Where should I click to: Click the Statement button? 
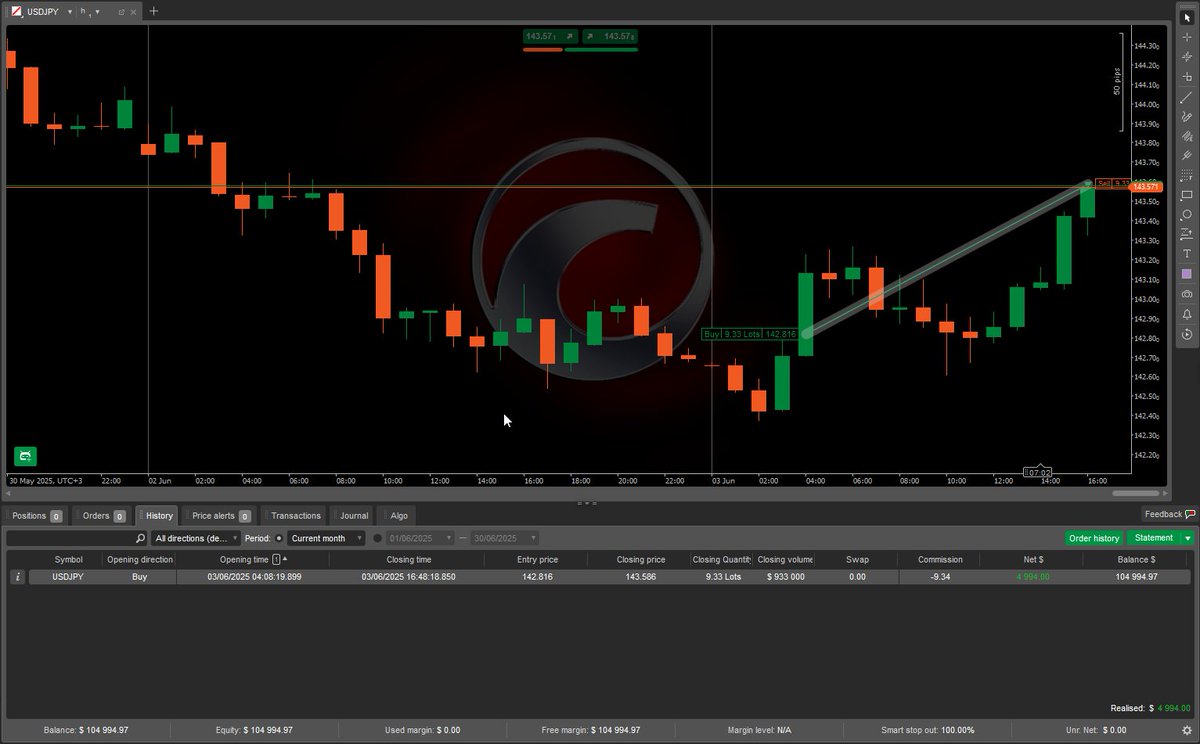(1154, 538)
